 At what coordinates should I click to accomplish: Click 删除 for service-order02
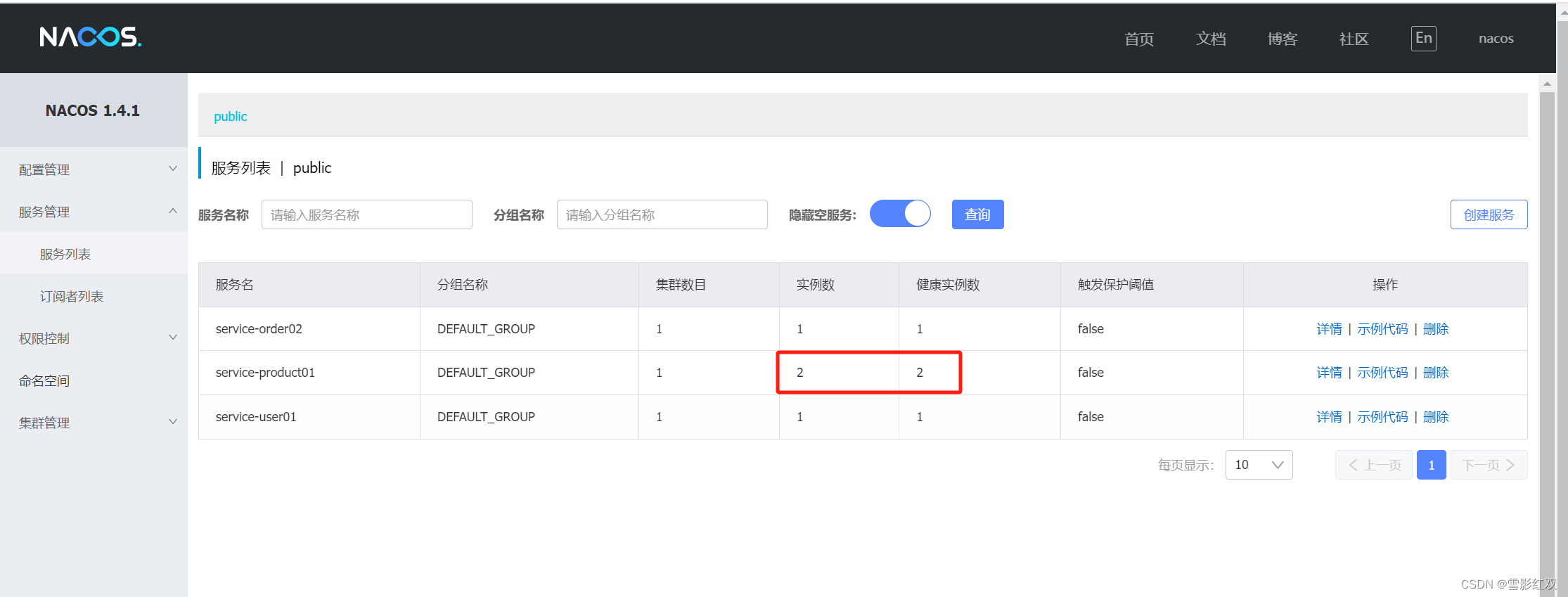1436,328
